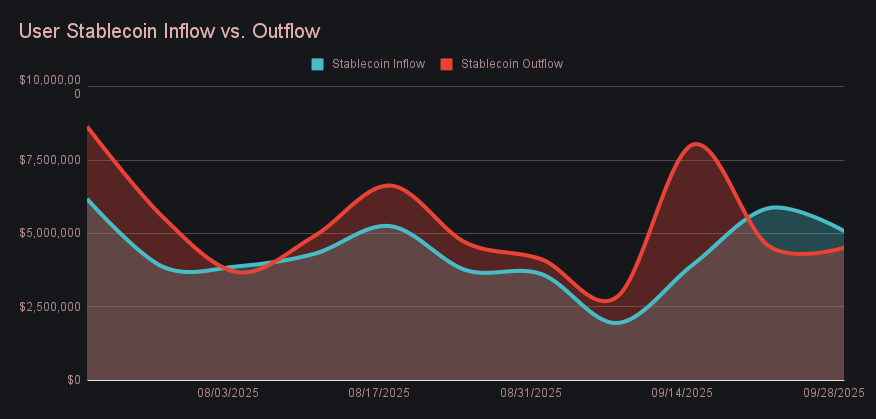Screen dimensions: 876x419
Task: Hide the Stablecoin Outflow series via its label
Action: [511, 64]
